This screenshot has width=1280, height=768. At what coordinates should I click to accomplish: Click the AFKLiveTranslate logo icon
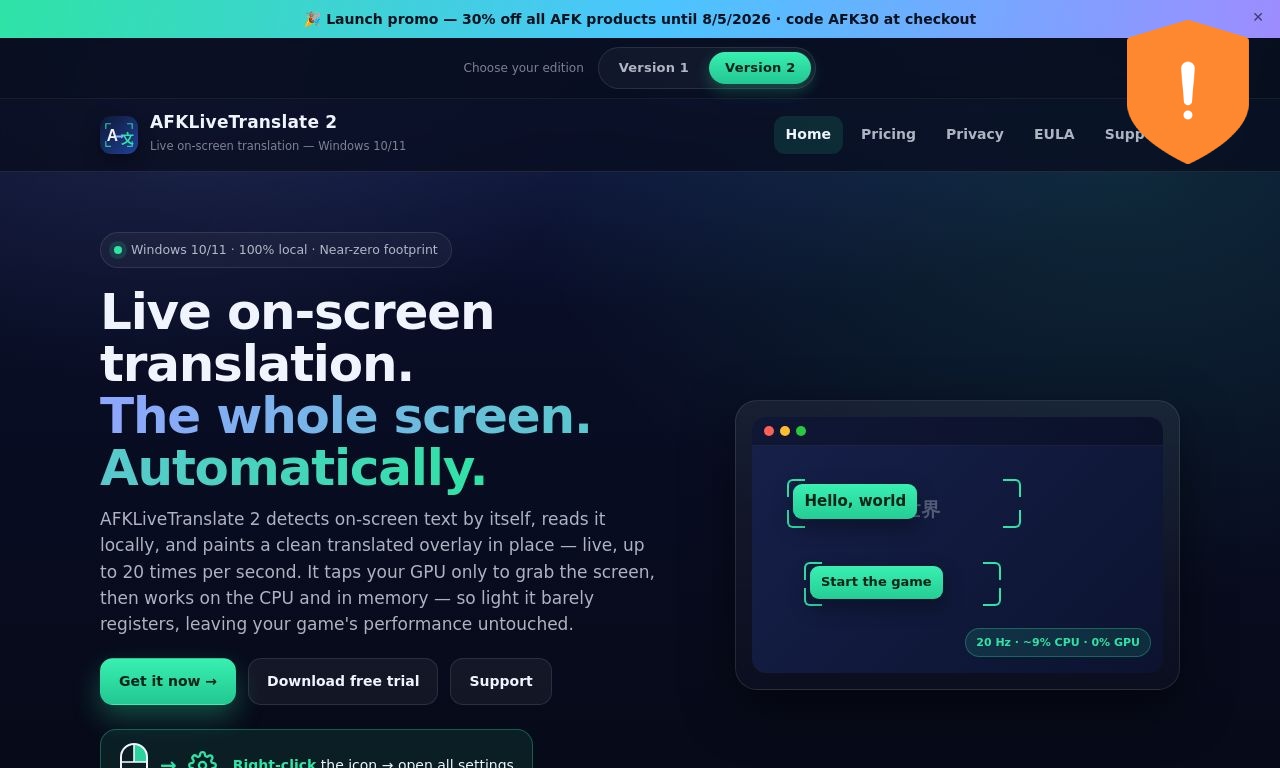pyautogui.click(x=119, y=135)
